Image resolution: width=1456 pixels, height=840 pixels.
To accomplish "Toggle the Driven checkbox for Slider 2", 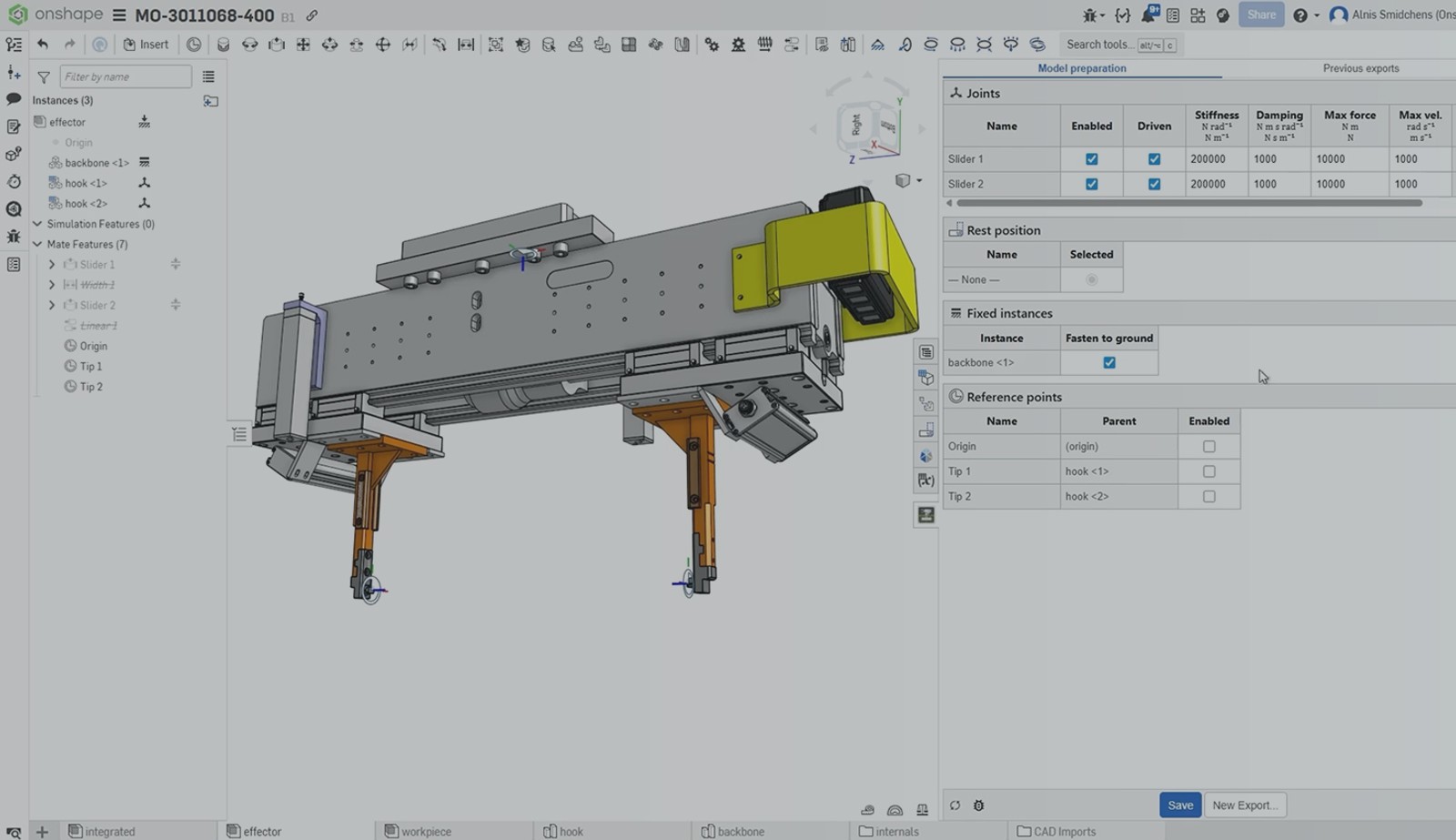I will pos(1154,184).
